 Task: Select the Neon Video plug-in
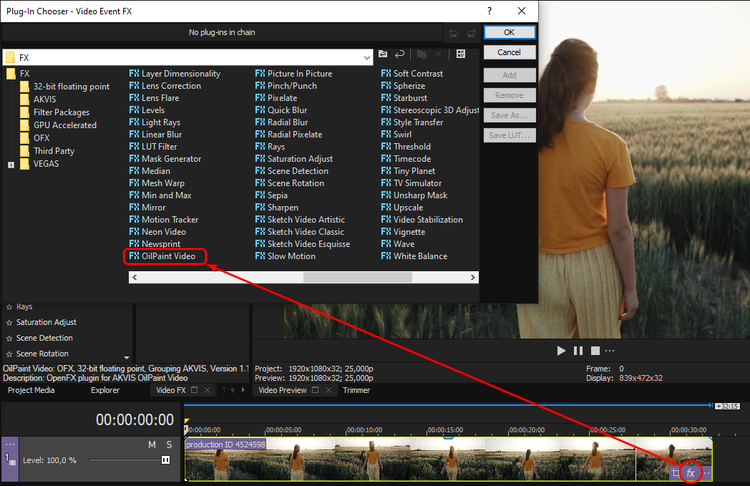coord(157,232)
